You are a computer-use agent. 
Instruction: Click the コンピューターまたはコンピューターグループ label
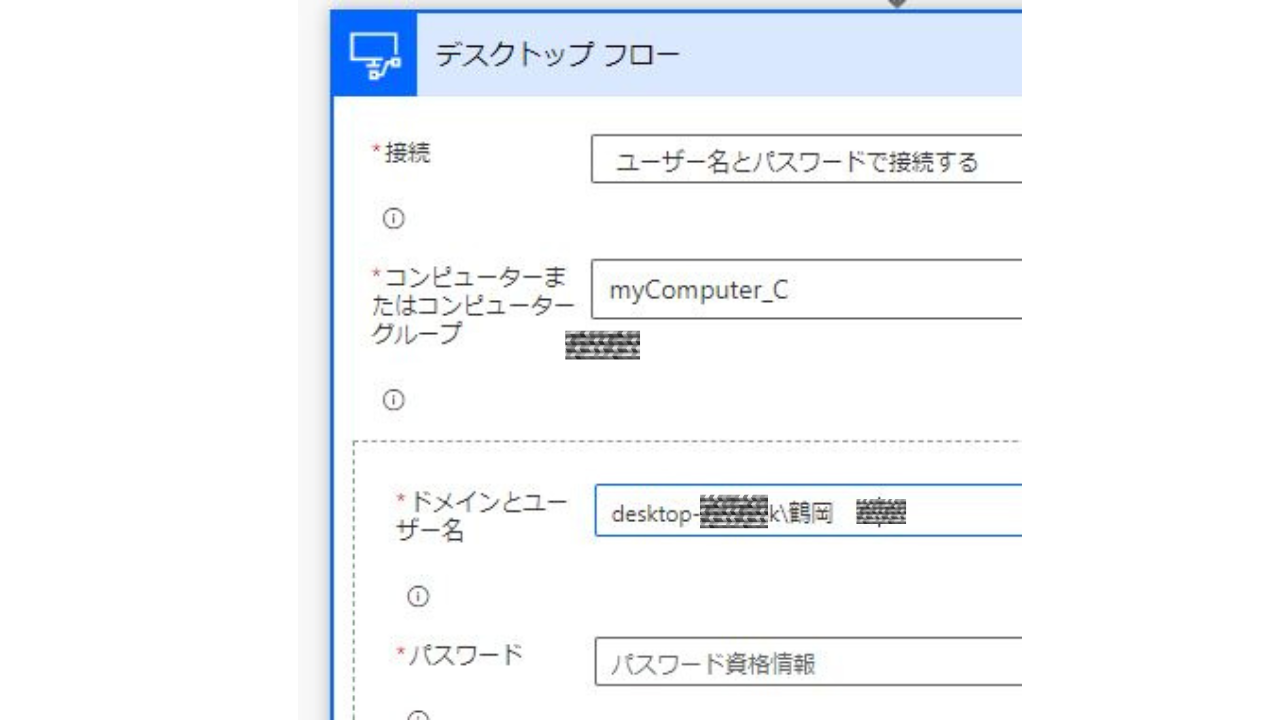click(x=472, y=305)
